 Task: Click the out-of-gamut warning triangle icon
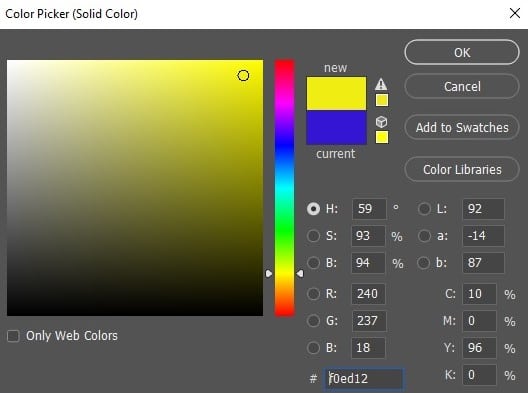pos(381,84)
